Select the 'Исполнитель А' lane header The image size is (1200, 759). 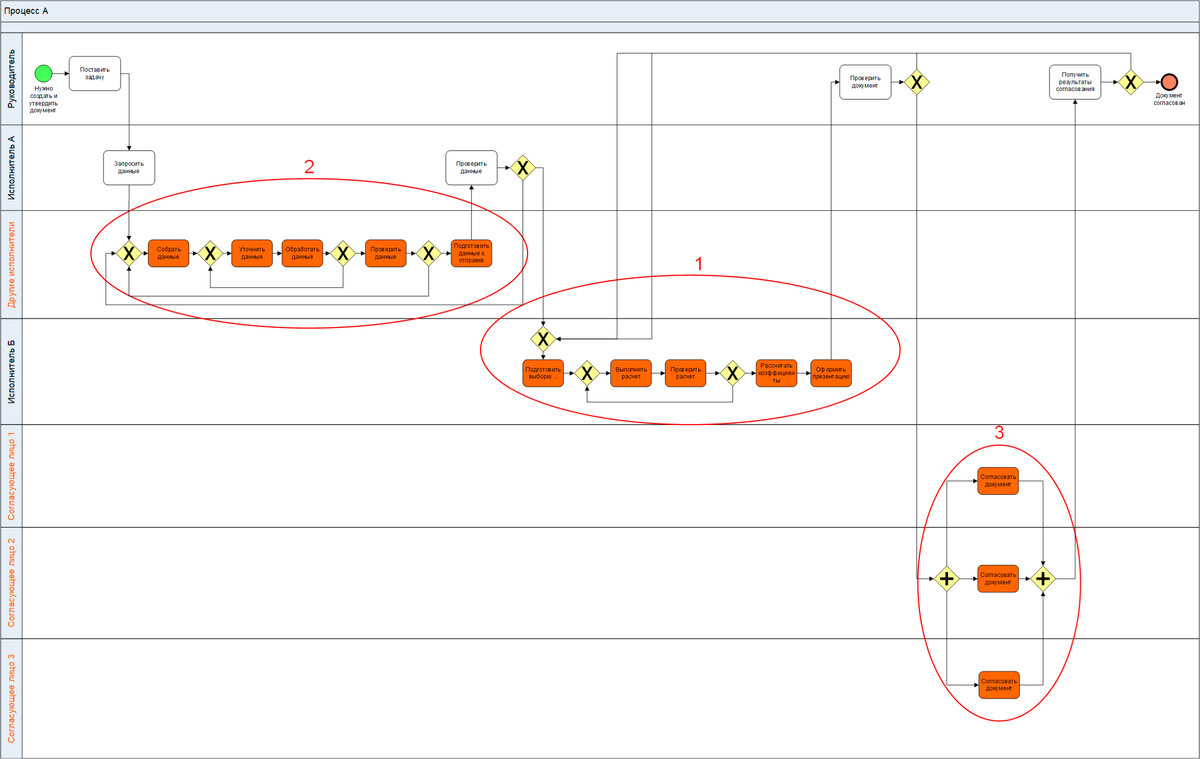point(12,167)
